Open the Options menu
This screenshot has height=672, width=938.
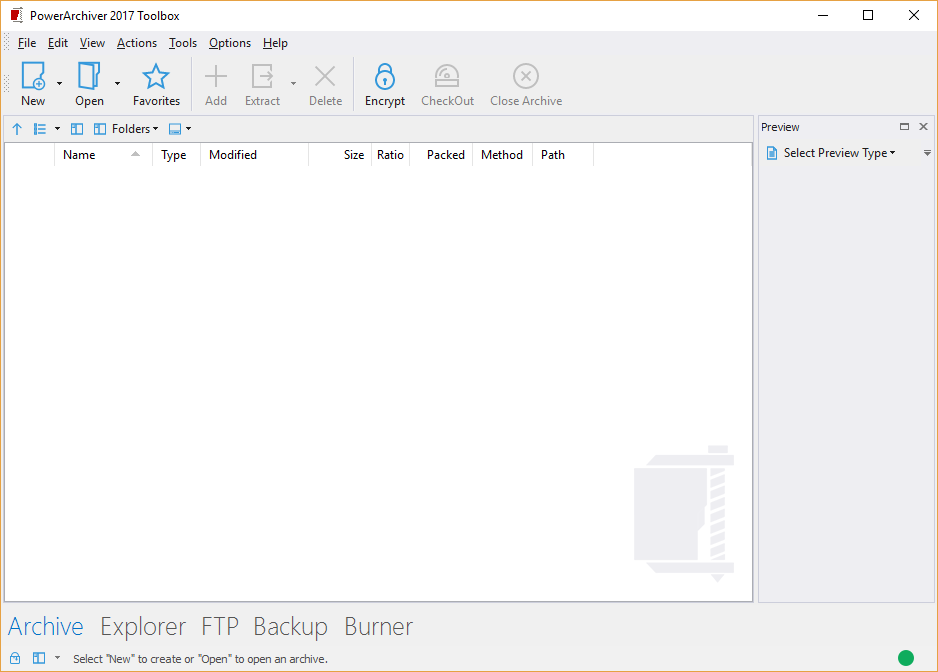[x=230, y=43]
